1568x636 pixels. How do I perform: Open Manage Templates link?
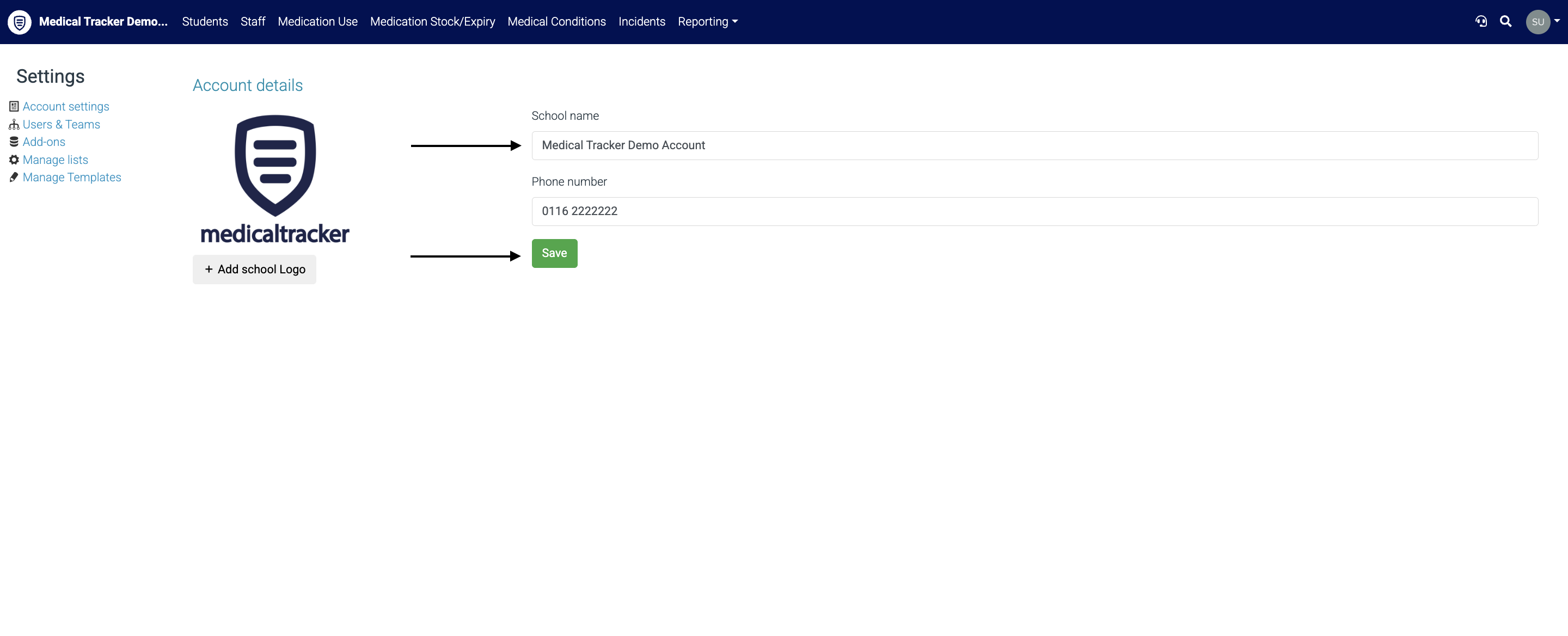pos(72,177)
